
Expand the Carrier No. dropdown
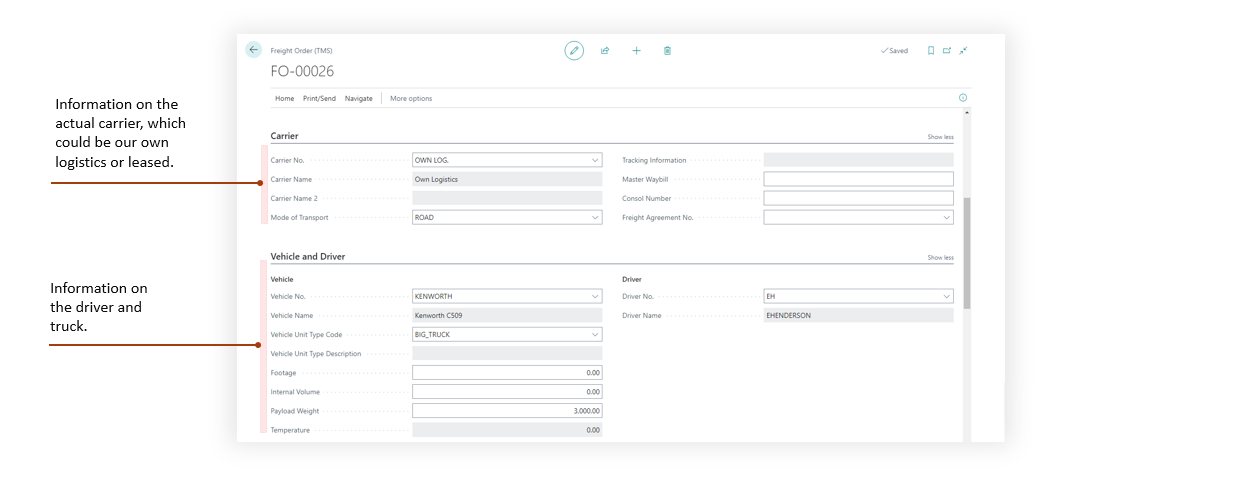pos(595,160)
